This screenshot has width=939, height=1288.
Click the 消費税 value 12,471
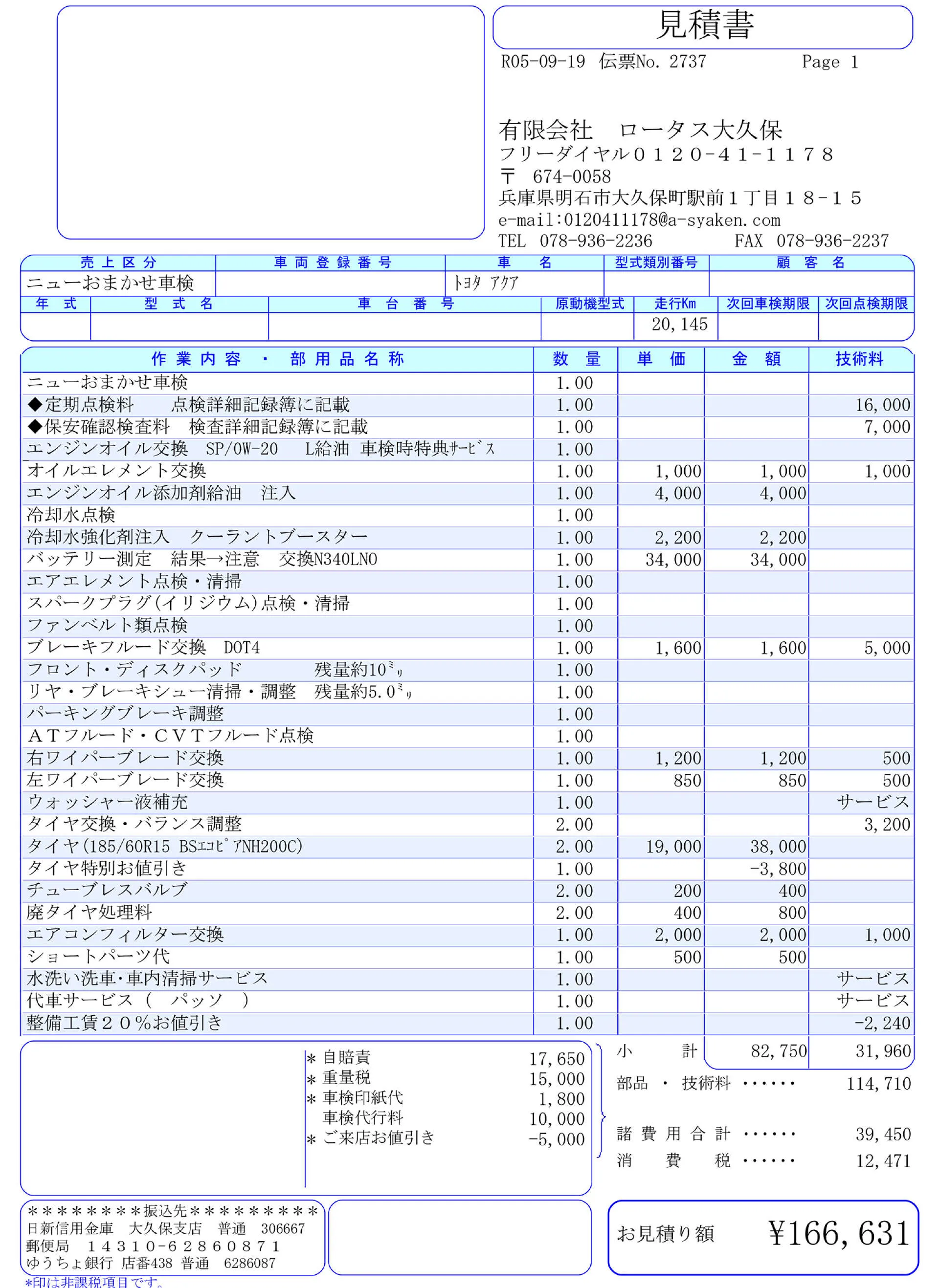click(883, 1161)
